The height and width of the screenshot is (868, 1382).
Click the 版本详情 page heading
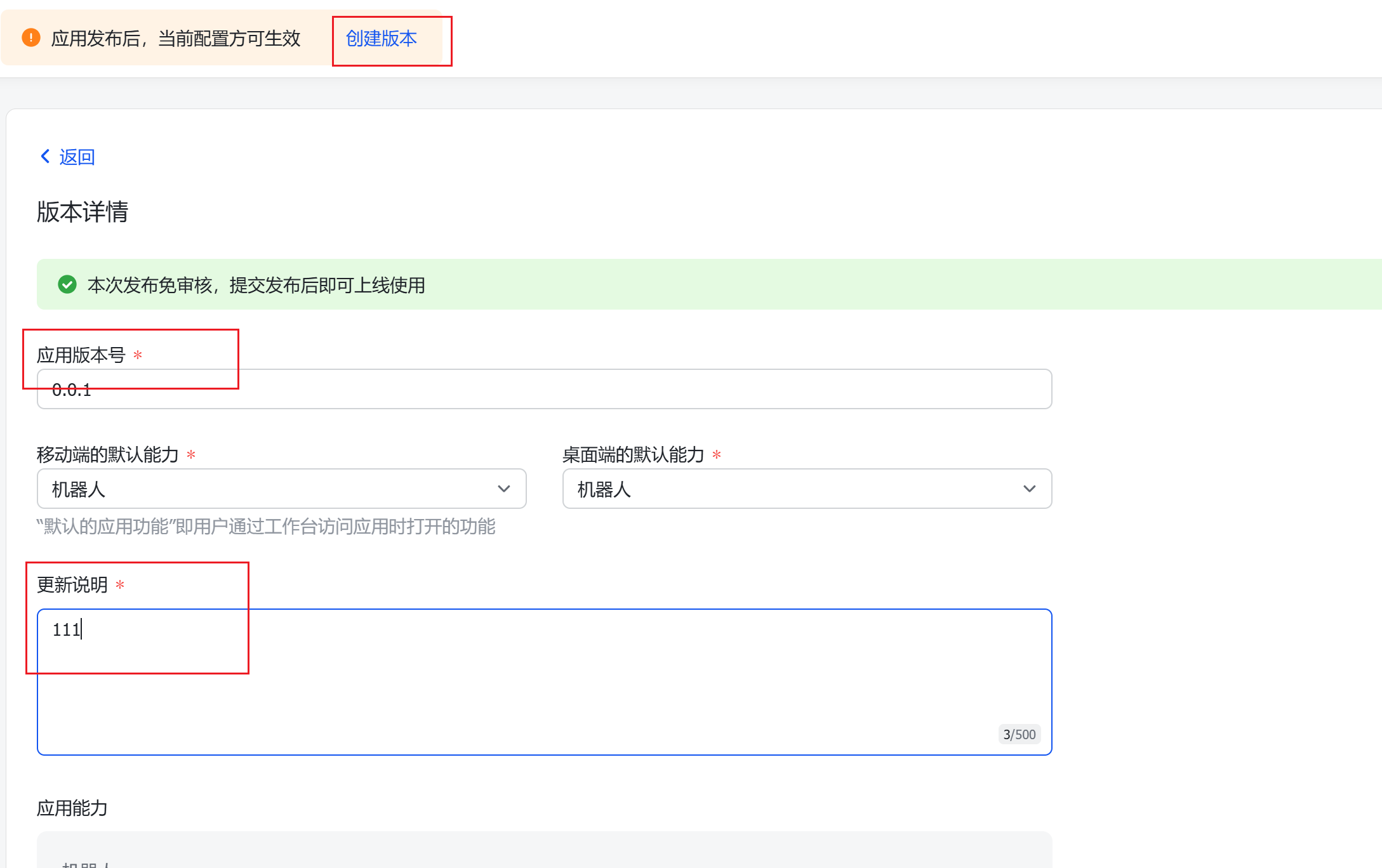coord(82,213)
